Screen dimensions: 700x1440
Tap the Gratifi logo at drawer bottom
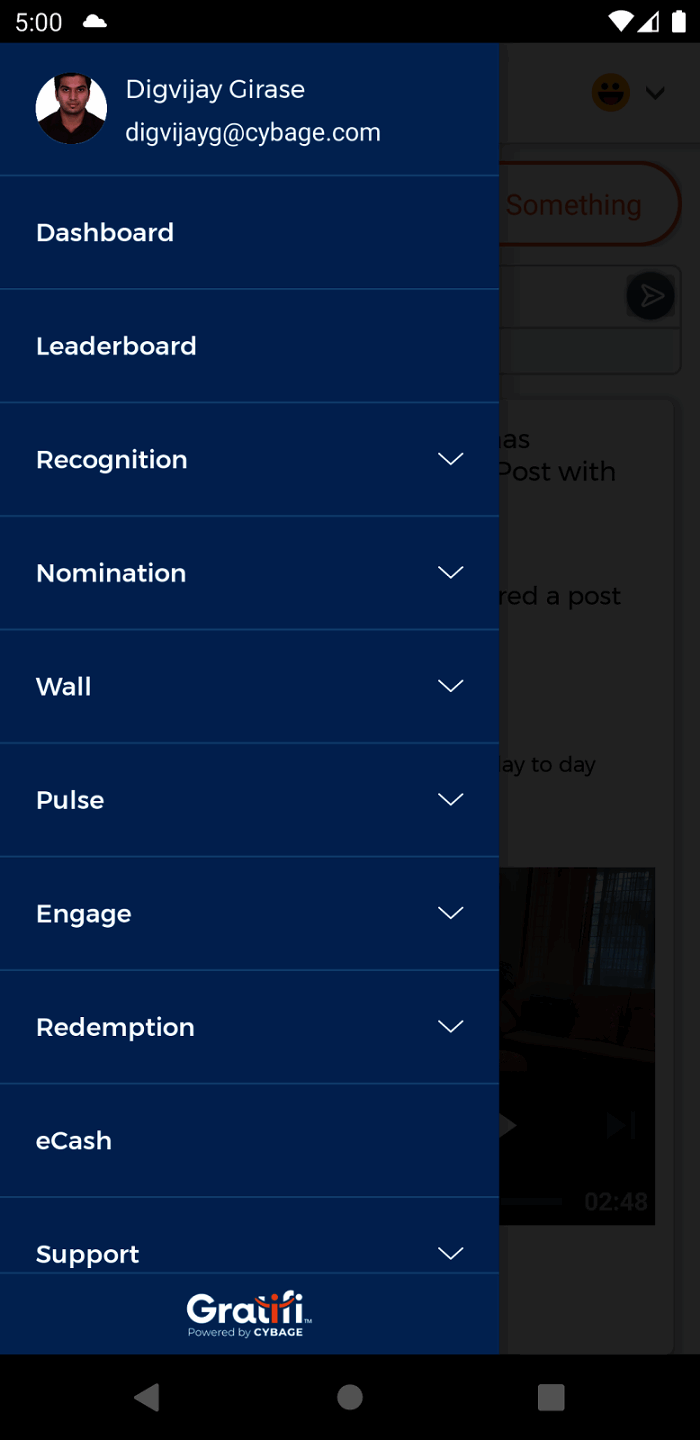point(249,1313)
